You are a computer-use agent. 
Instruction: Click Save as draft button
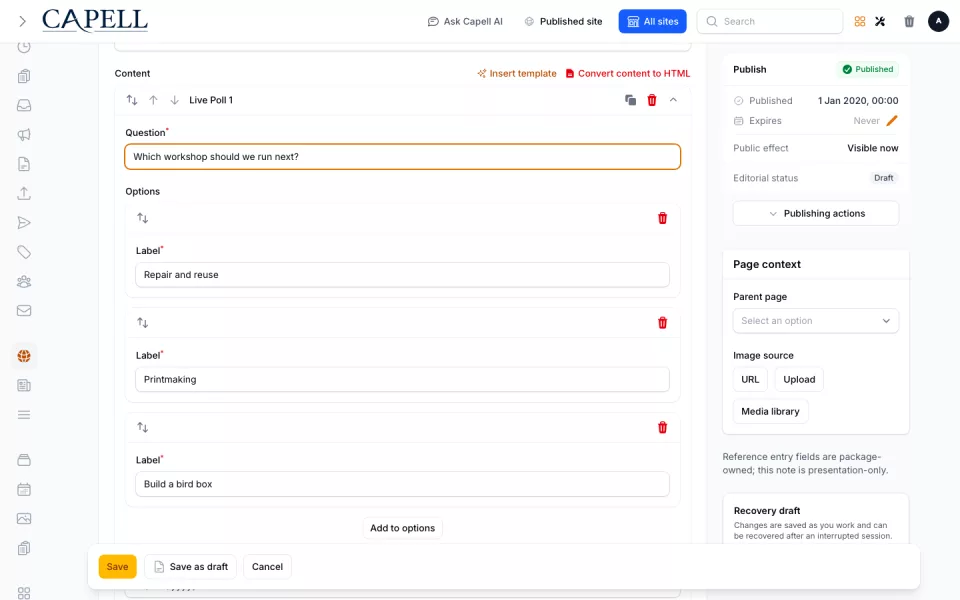coord(190,567)
